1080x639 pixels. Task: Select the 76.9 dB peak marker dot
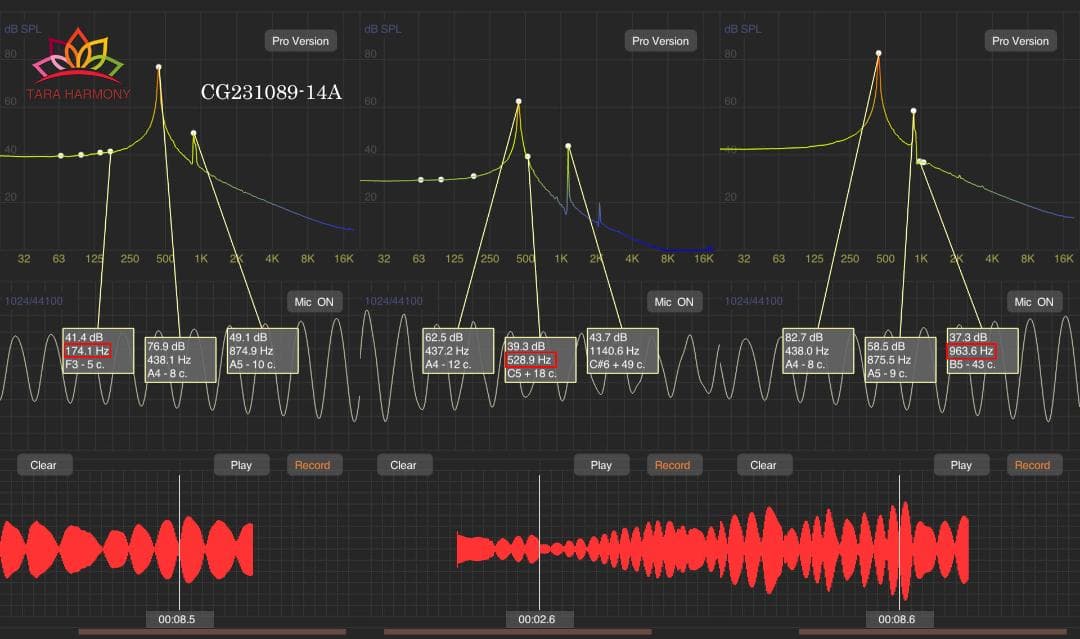pyautogui.click(x=158, y=67)
